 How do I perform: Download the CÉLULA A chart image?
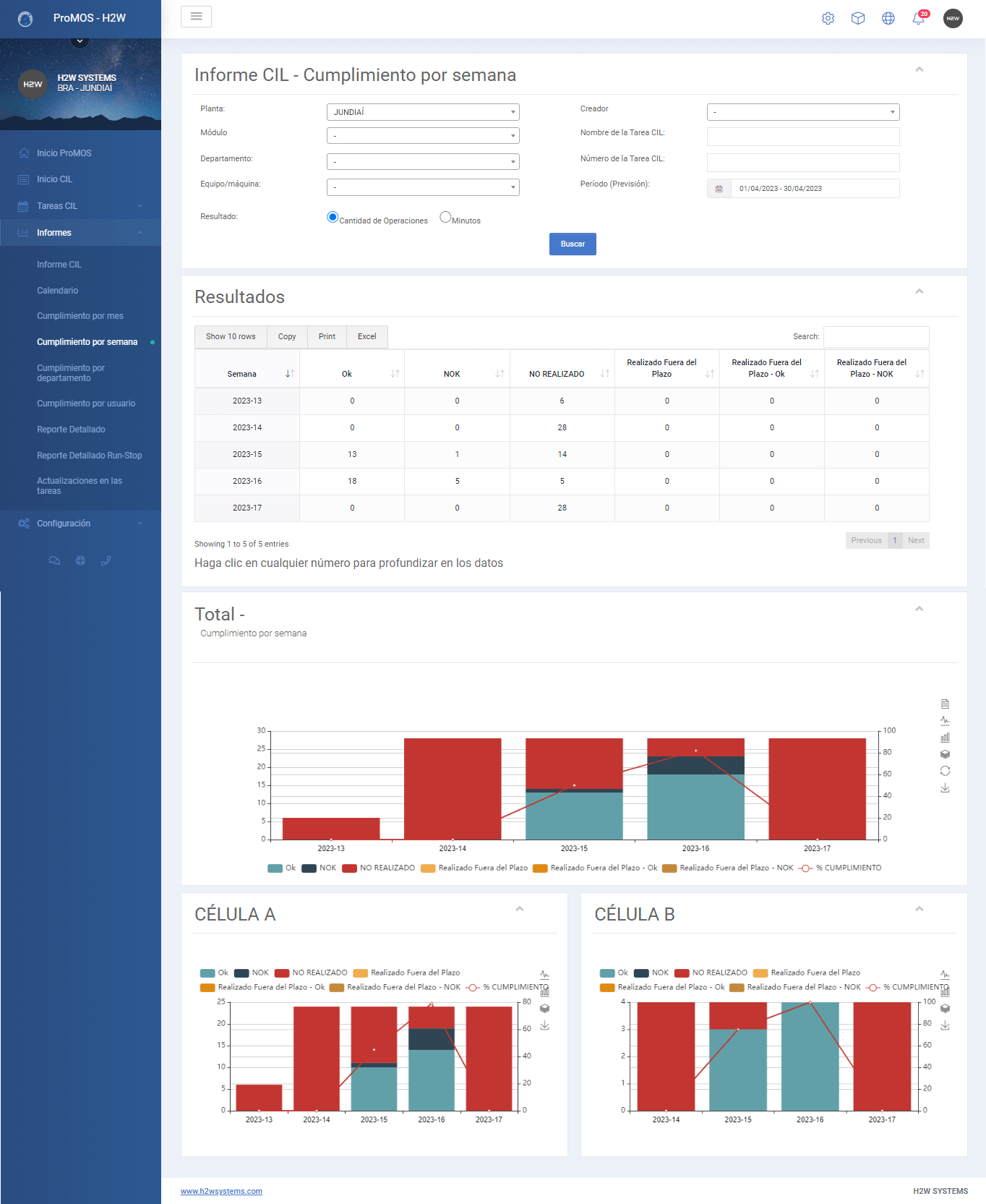[545, 1025]
